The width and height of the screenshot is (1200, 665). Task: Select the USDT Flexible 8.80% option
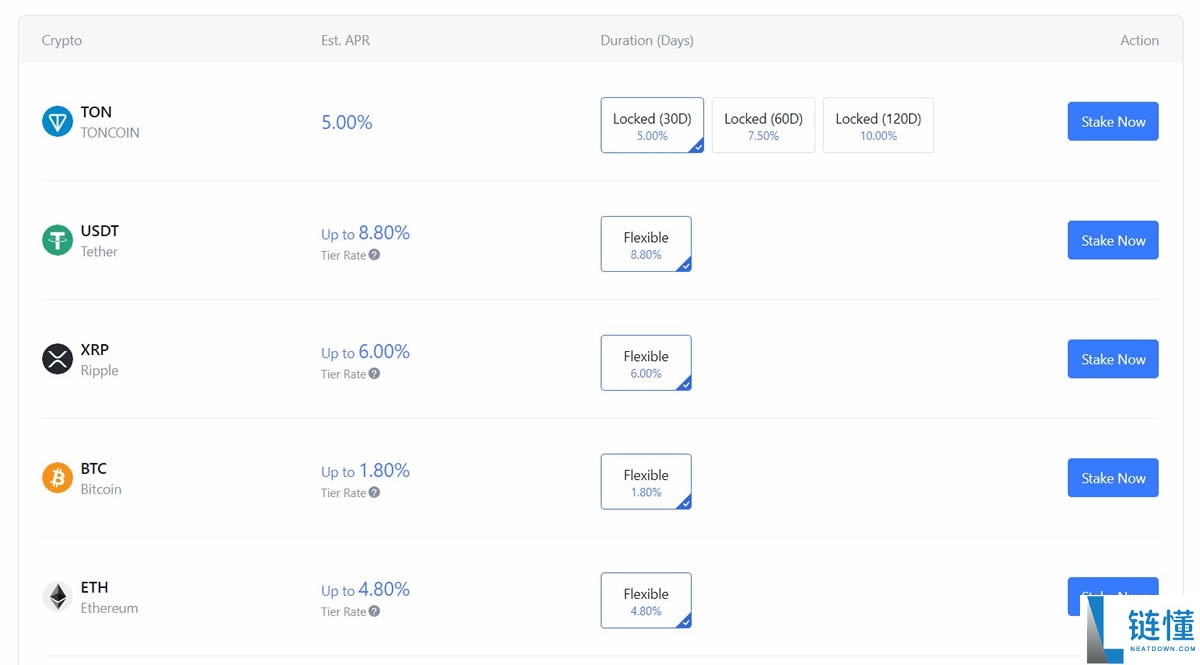click(646, 244)
